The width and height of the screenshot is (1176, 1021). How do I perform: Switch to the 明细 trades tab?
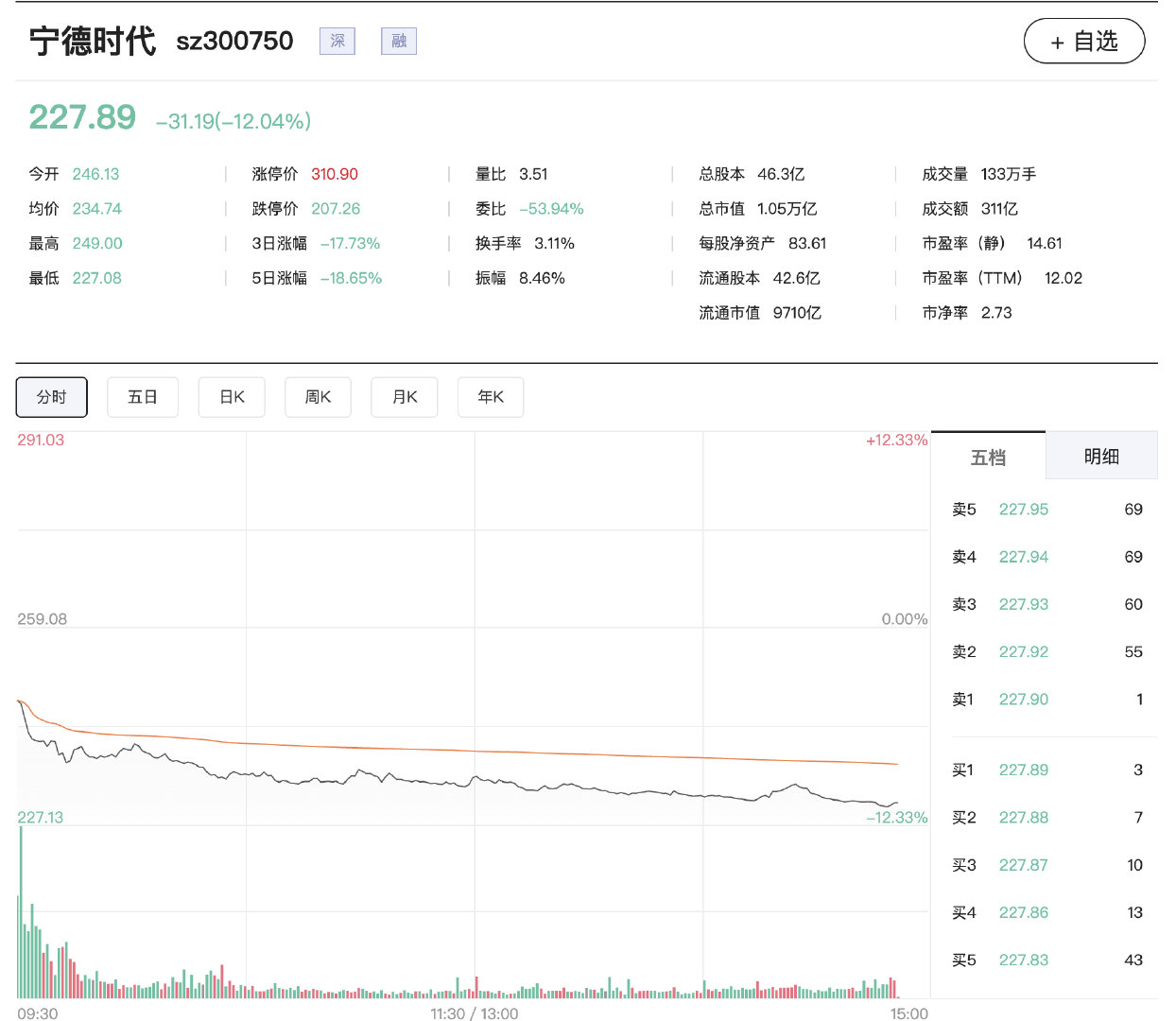[1101, 457]
